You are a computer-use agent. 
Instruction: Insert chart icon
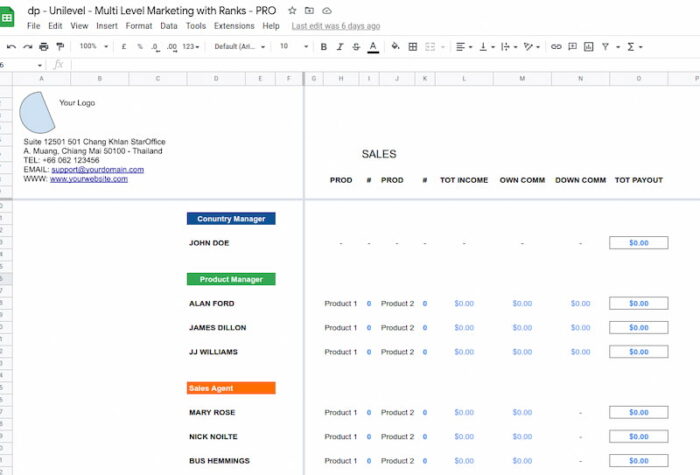click(589, 46)
